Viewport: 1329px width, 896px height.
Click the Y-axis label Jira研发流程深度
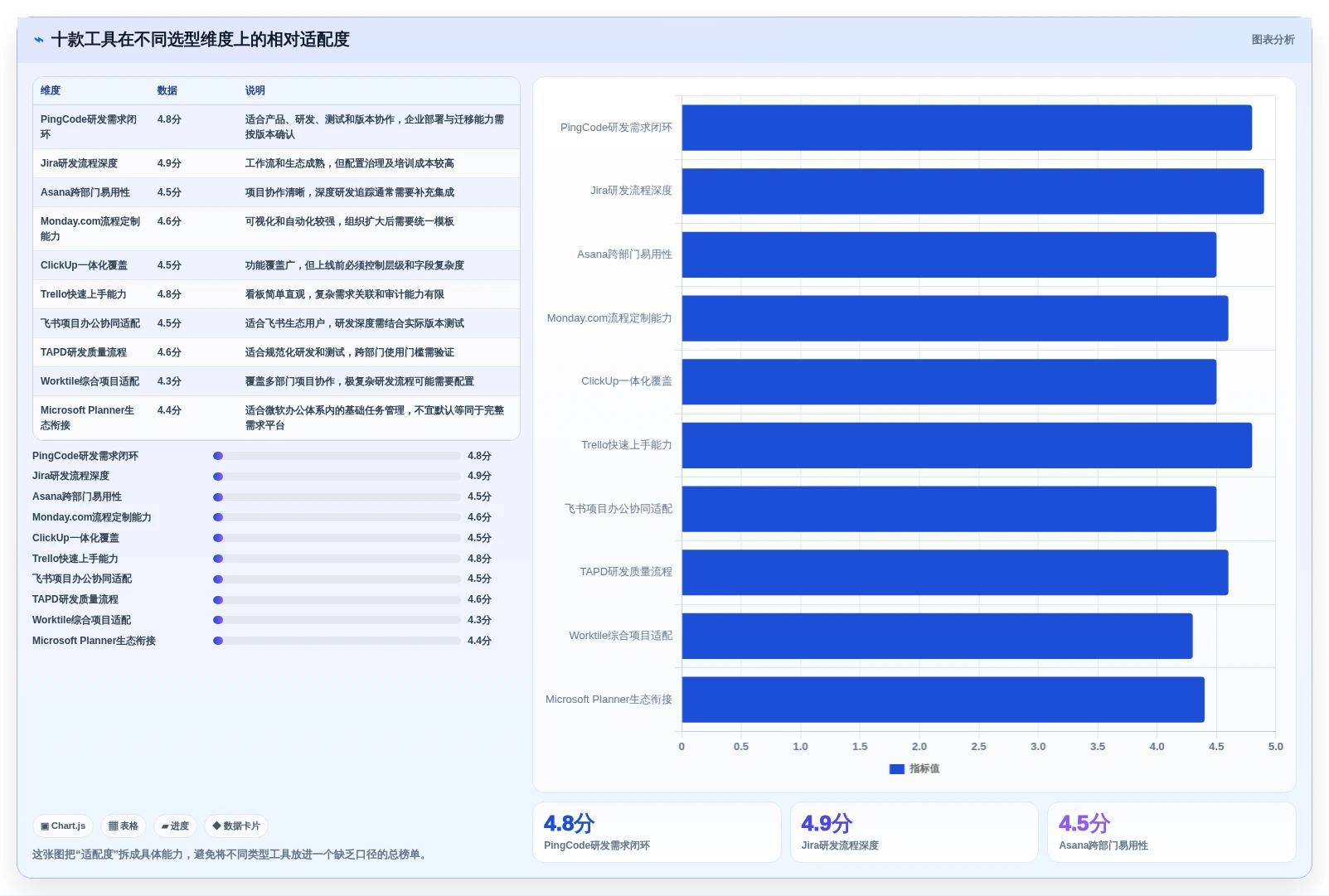point(631,191)
